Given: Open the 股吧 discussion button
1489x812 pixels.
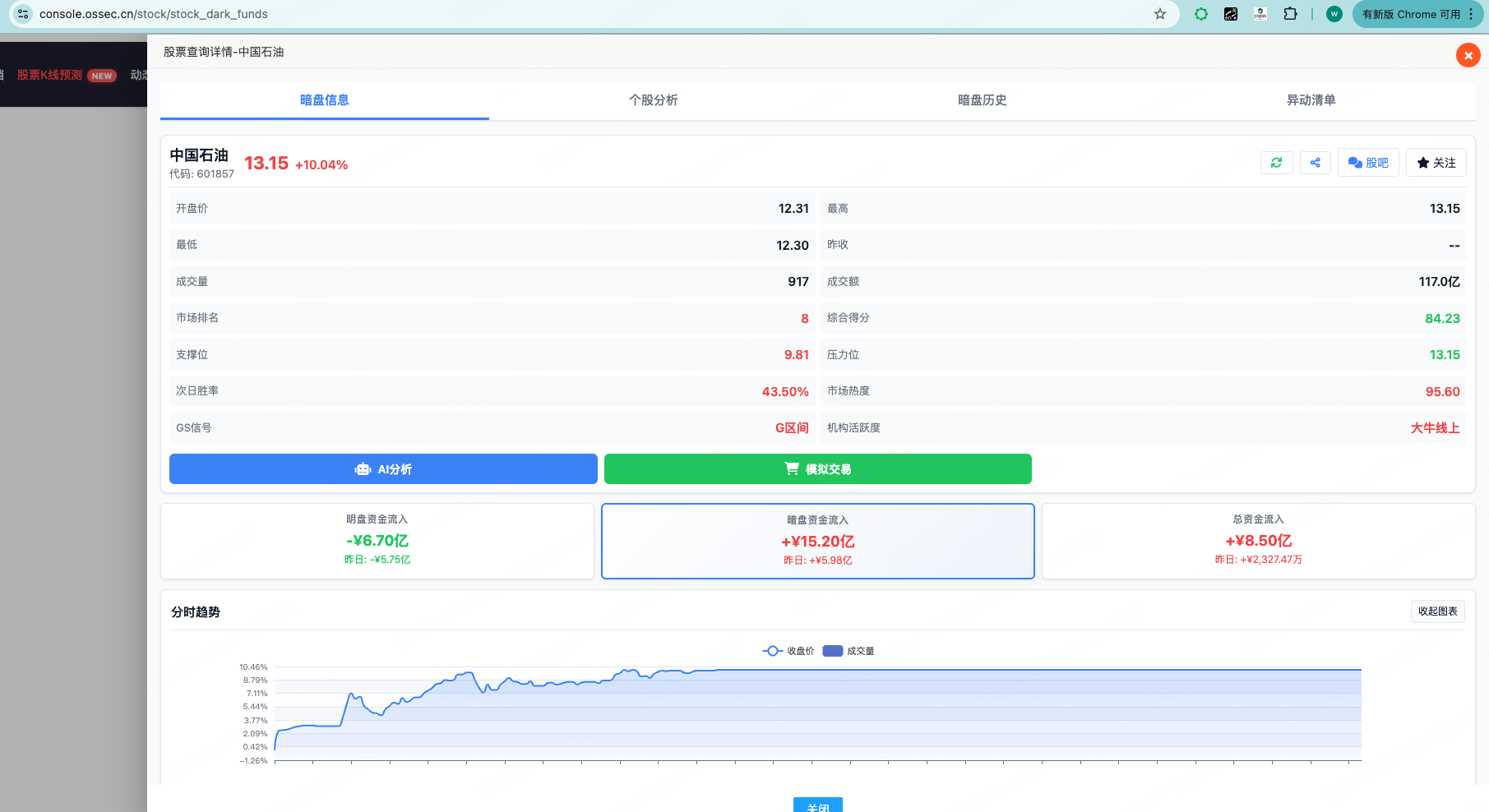Looking at the screenshot, I should (1368, 163).
